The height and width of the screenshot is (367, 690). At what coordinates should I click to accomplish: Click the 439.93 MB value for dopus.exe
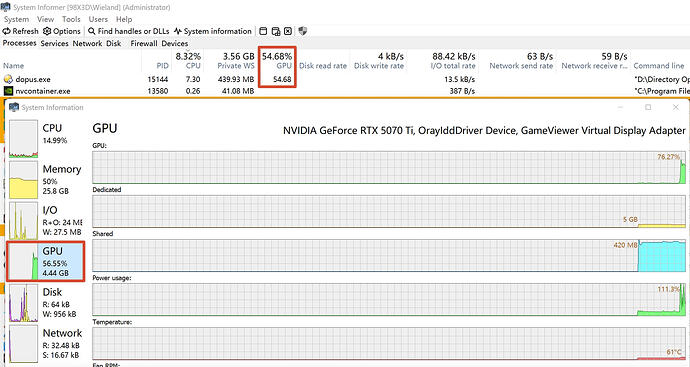coord(236,79)
